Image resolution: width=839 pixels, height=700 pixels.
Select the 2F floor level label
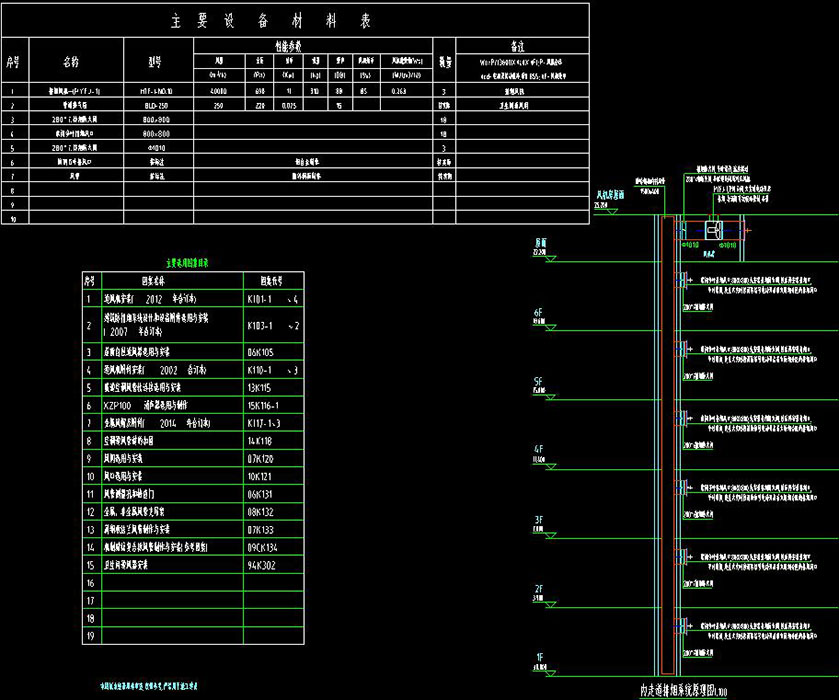tap(538, 589)
